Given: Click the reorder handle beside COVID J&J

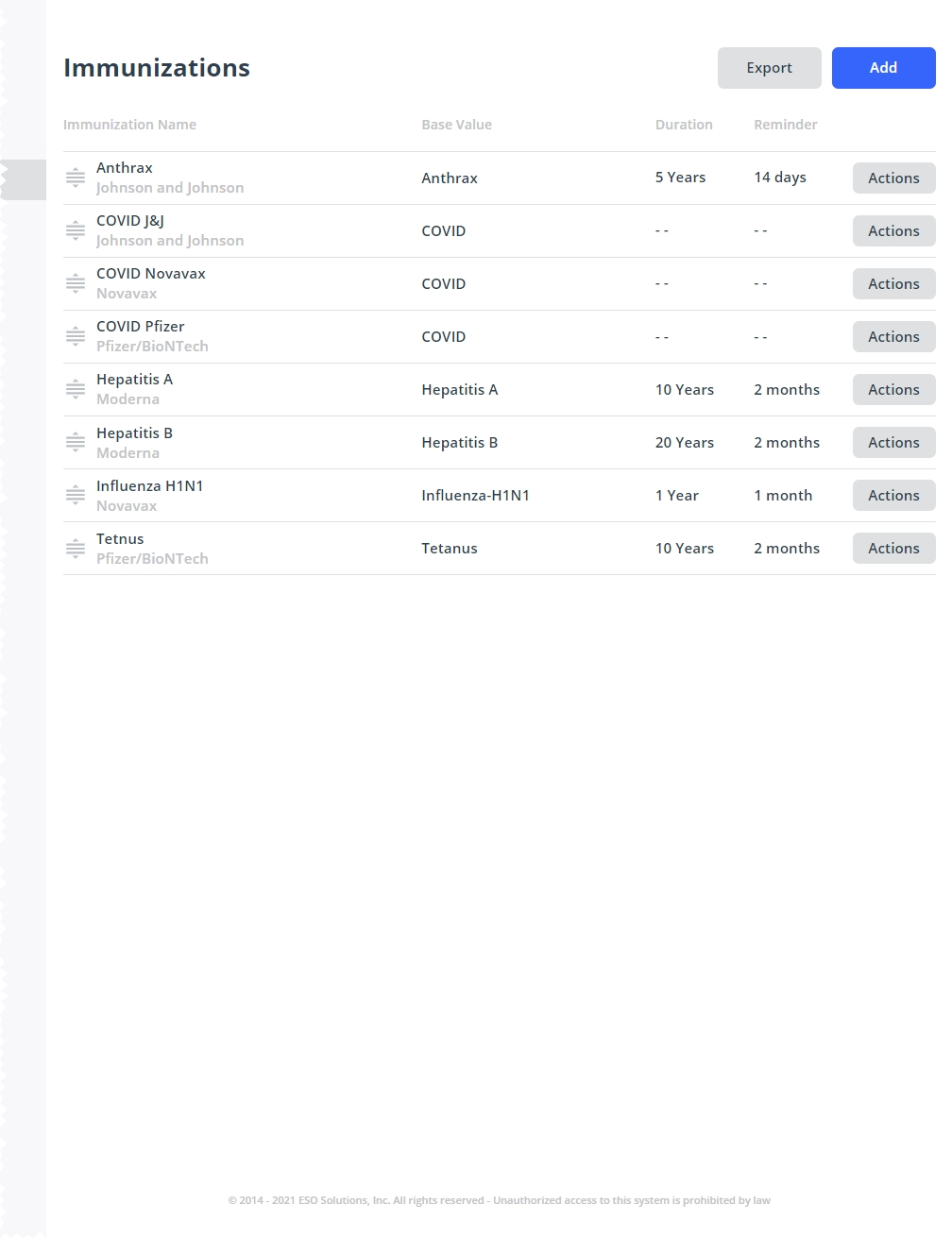Looking at the screenshot, I should pyautogui.click(x=76, y=230).
